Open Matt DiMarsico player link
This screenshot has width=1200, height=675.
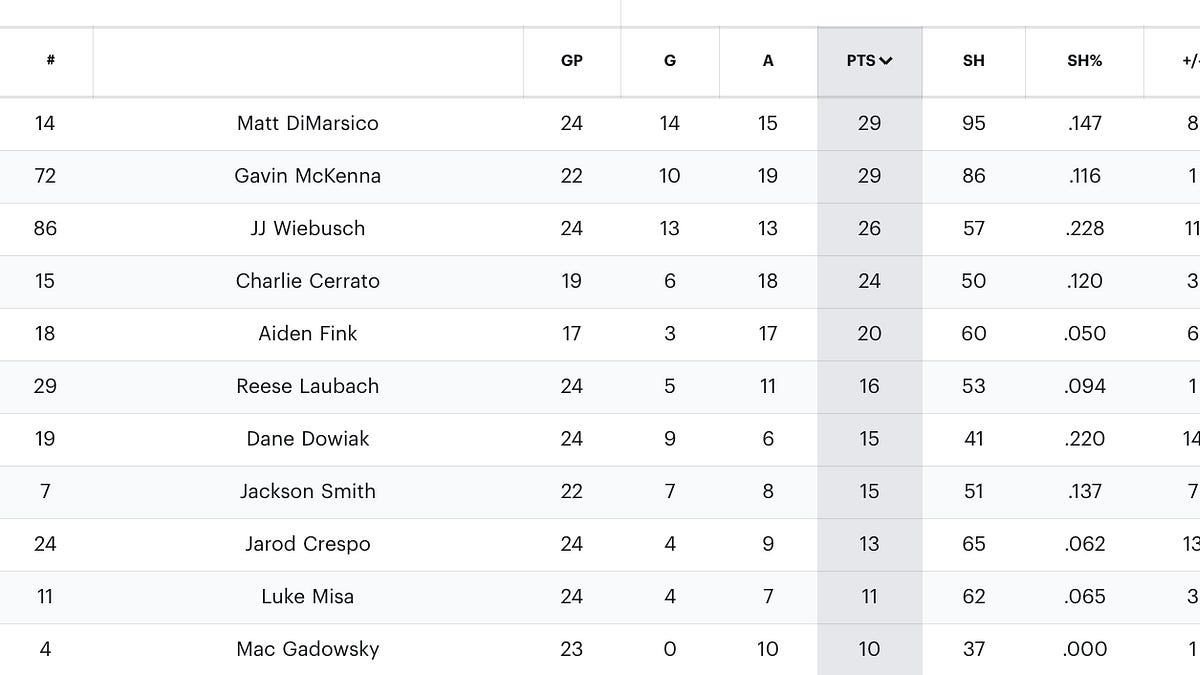point(308,123)
